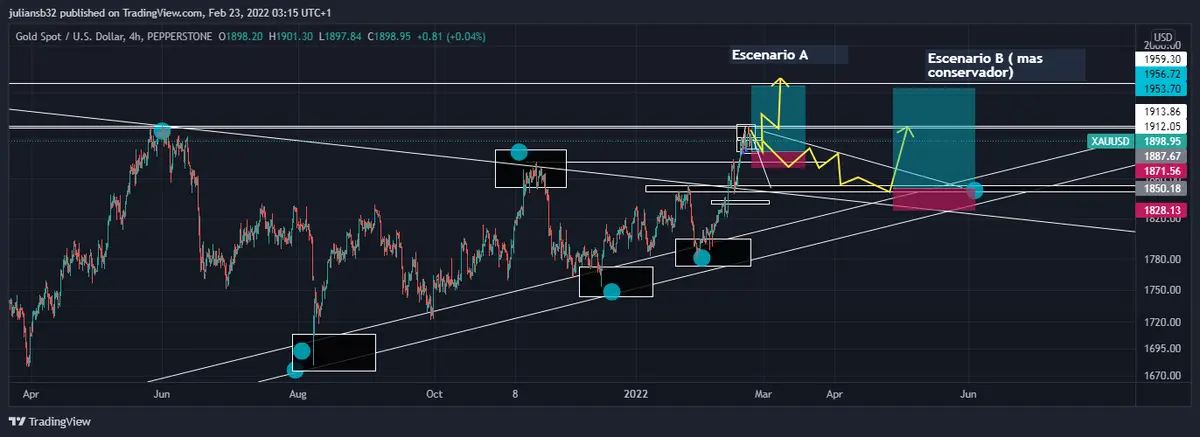Click the cyan circle at the far-right trendline intersection
The image size is (1200, 437).
975,190
